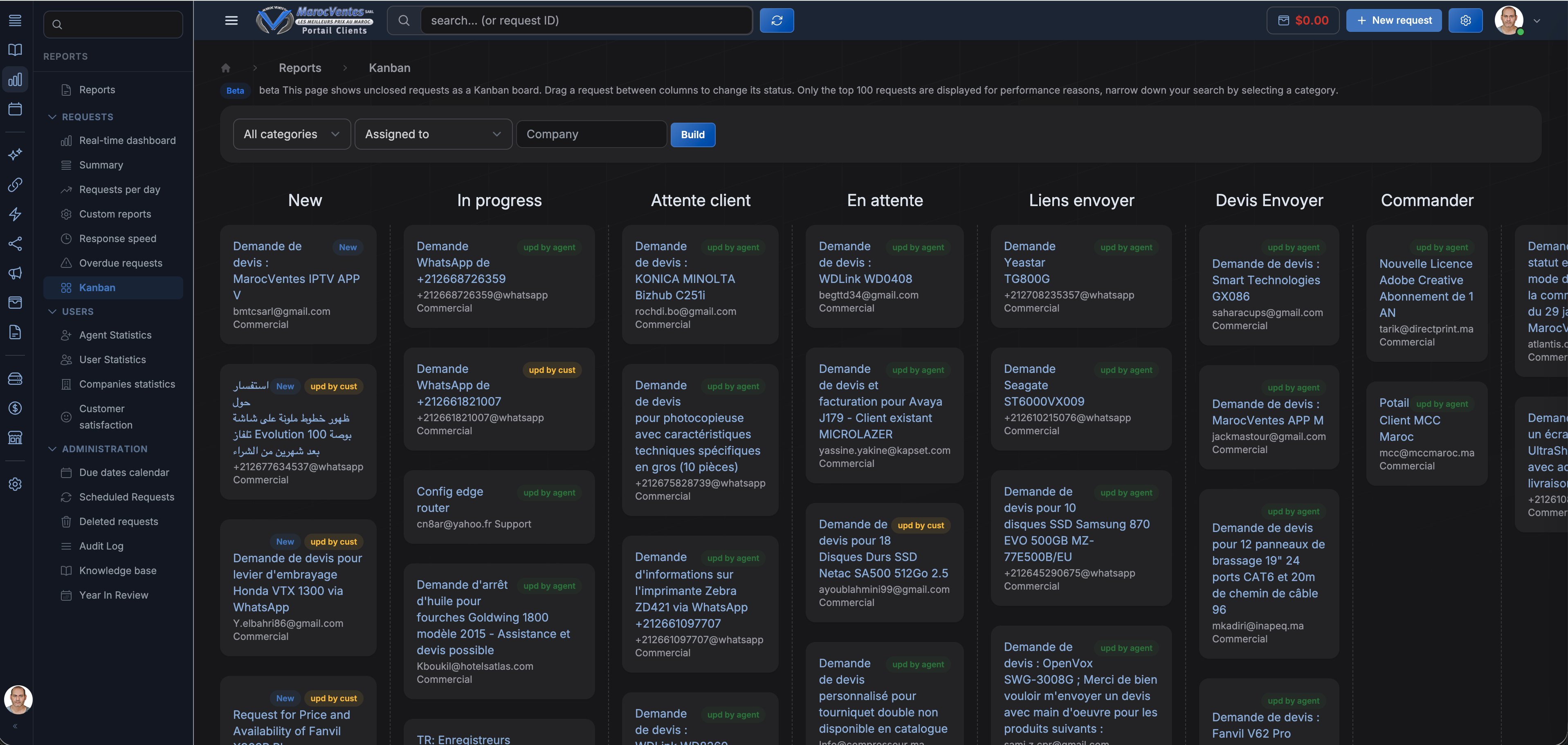
Task: Open the sparkles icon in the sidebar
Action: 15,154
